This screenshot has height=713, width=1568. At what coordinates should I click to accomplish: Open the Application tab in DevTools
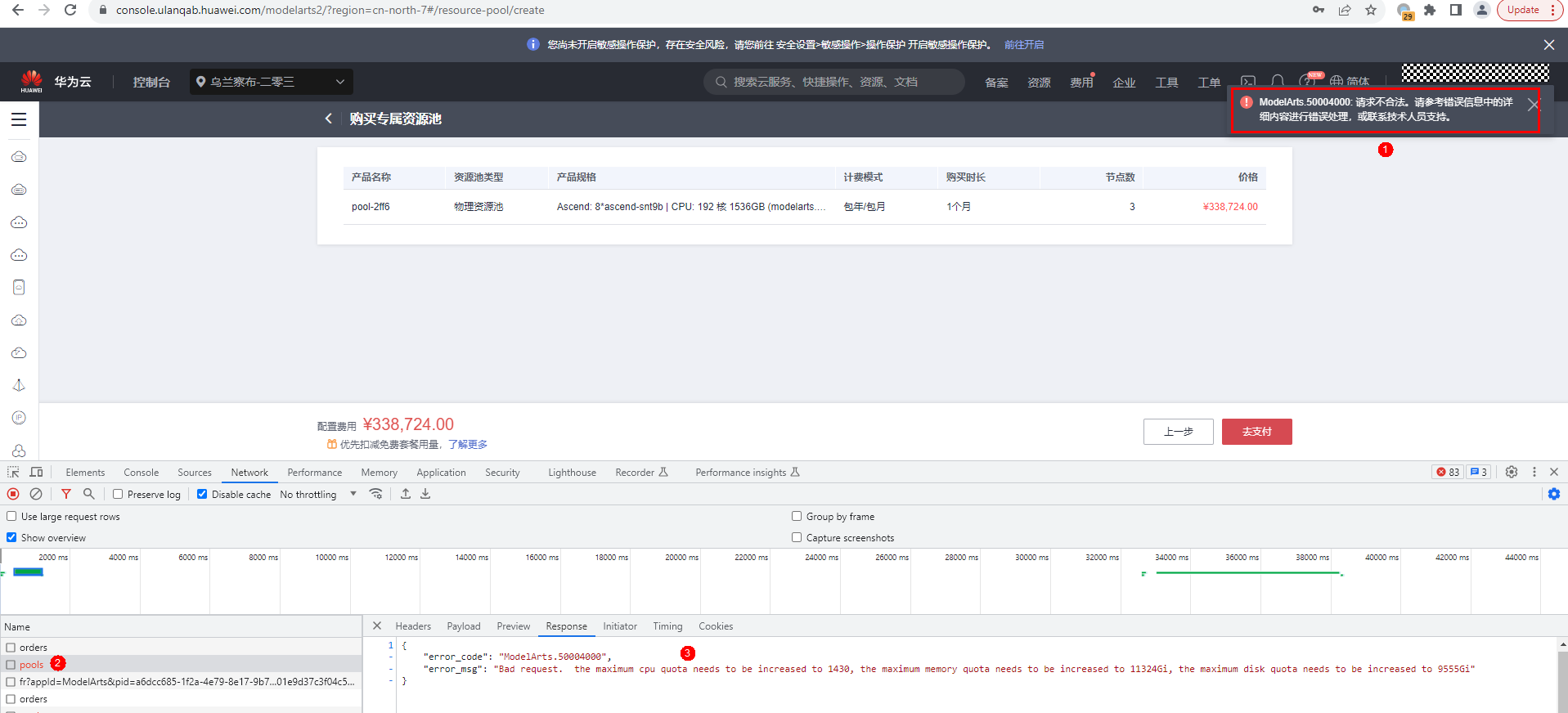point(441,473)
